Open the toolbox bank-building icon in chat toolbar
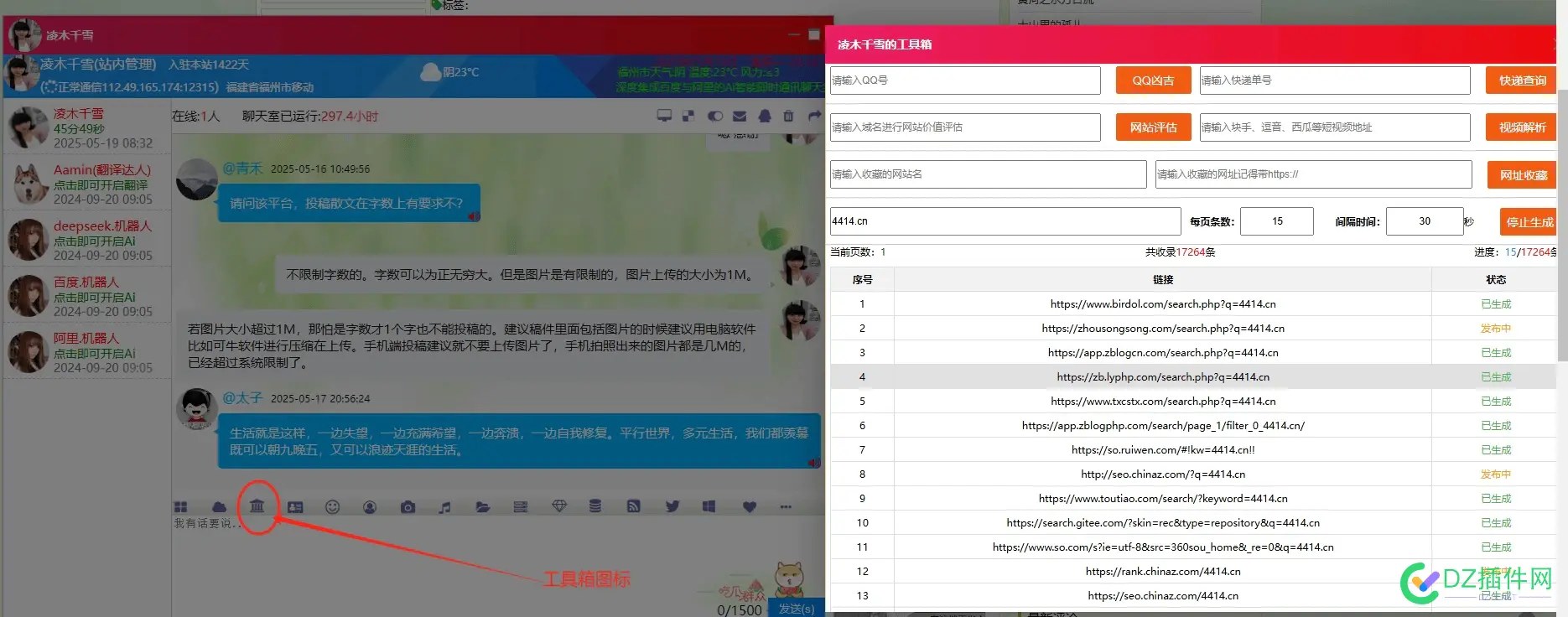The width and height of the screenshot is (1568, 617). 257,506
